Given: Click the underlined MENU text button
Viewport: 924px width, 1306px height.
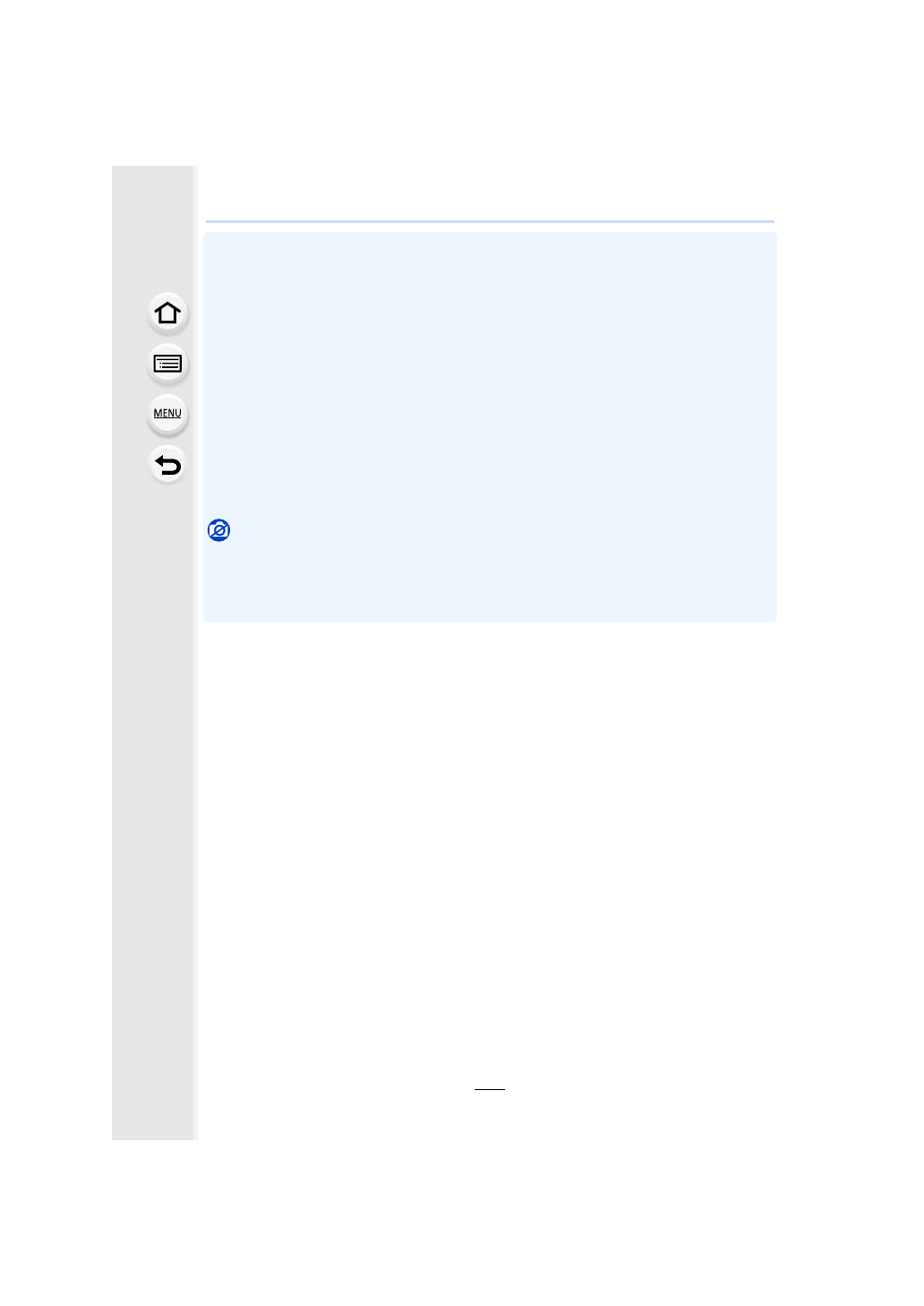Looking at the screenshot, I should click(167, 414).
